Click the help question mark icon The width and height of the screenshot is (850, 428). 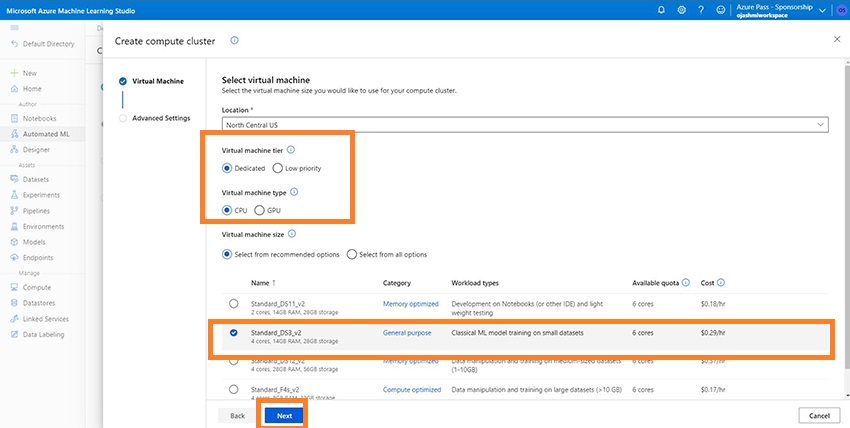click(701, 10)
